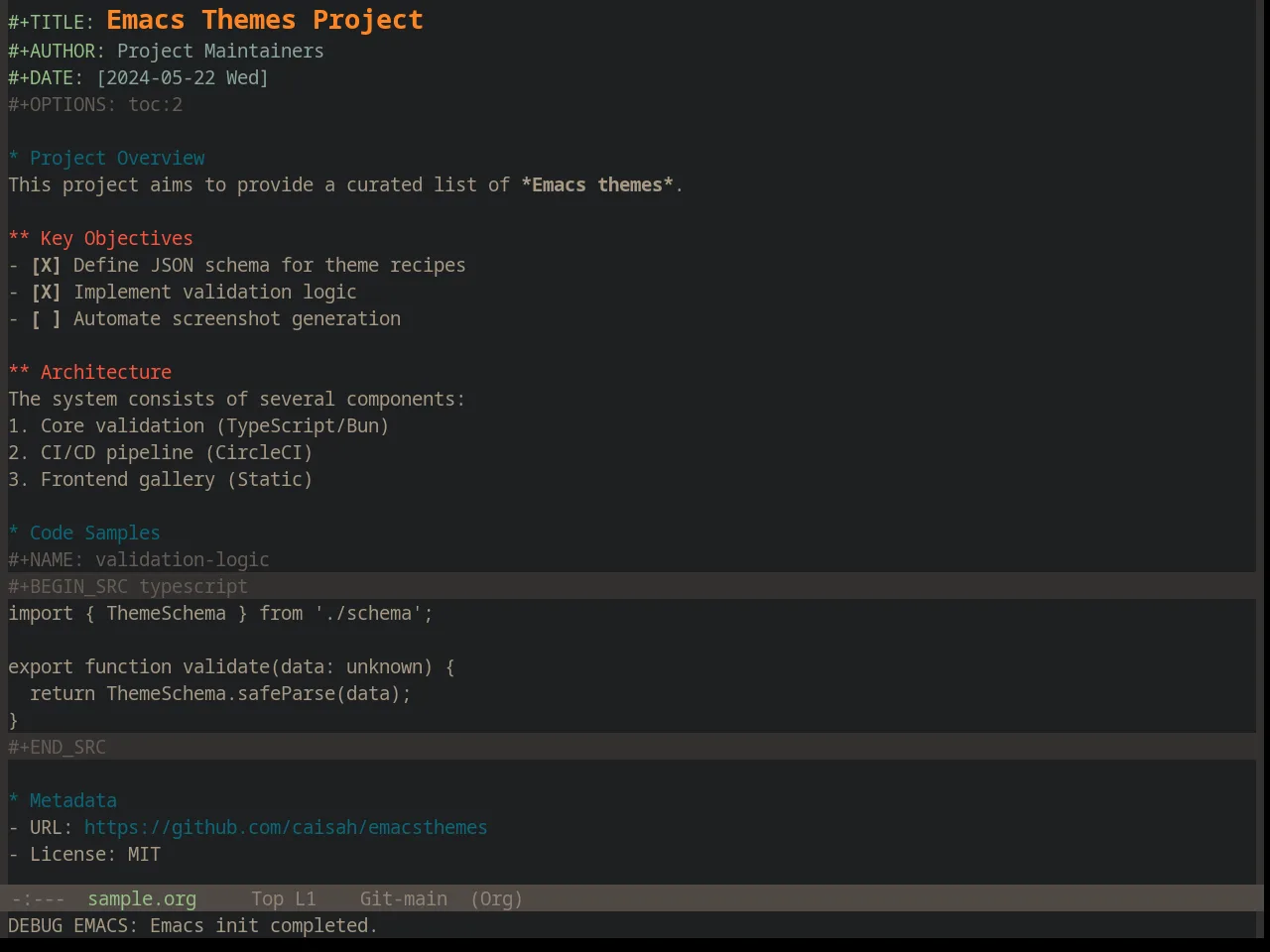This screenshot has height=952, width=1270.
Task: Collapse the 'Code Samples' heading star
Action: 14,533
